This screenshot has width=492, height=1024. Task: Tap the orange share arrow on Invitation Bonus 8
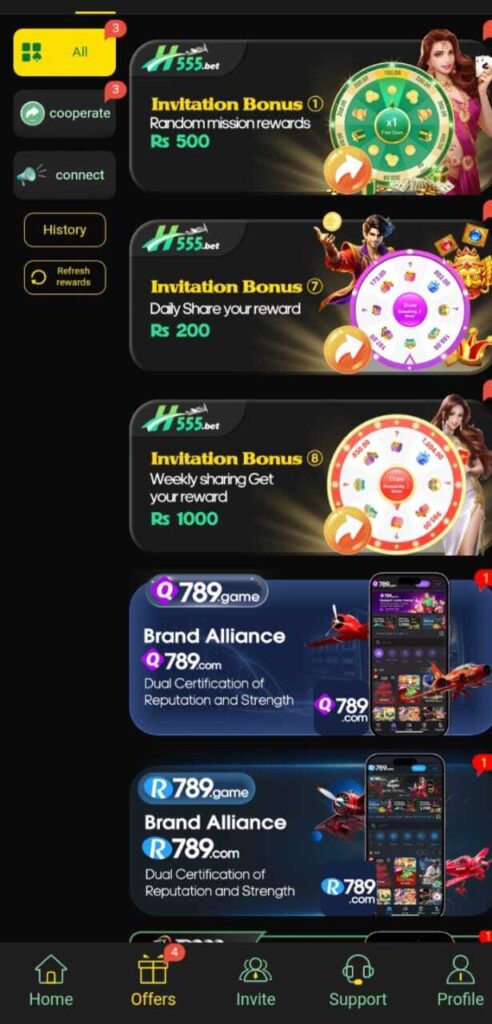coord(347,530)
